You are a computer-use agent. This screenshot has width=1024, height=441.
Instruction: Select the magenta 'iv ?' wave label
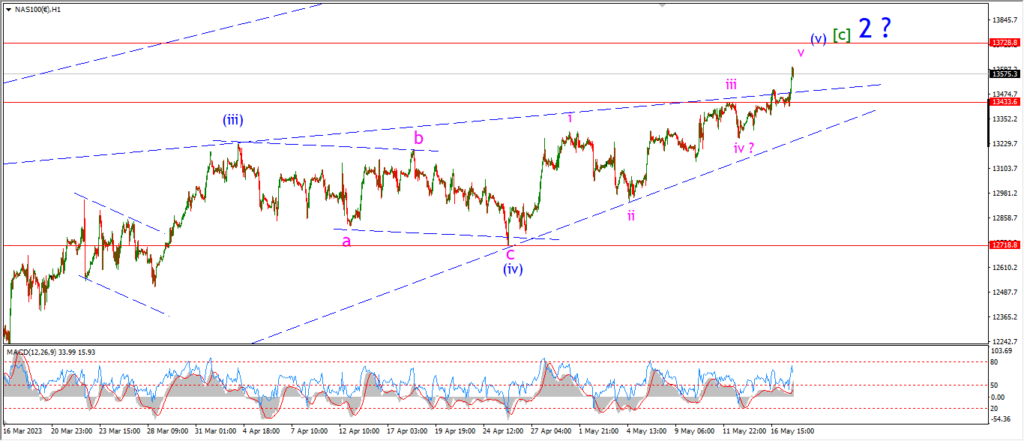(743, 148)
